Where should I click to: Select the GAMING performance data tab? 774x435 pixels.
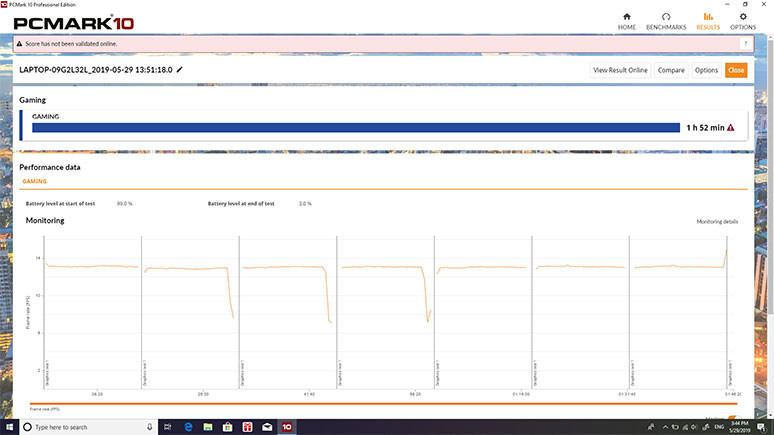click(x=34, y=182)
